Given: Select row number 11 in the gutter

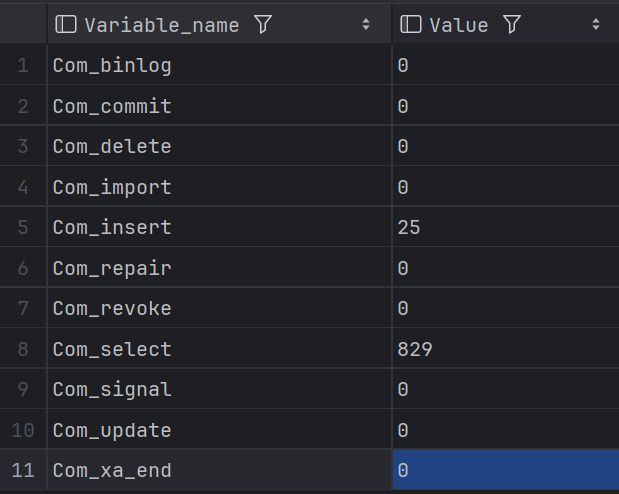Looking at the screenshot, I should 23,470.
